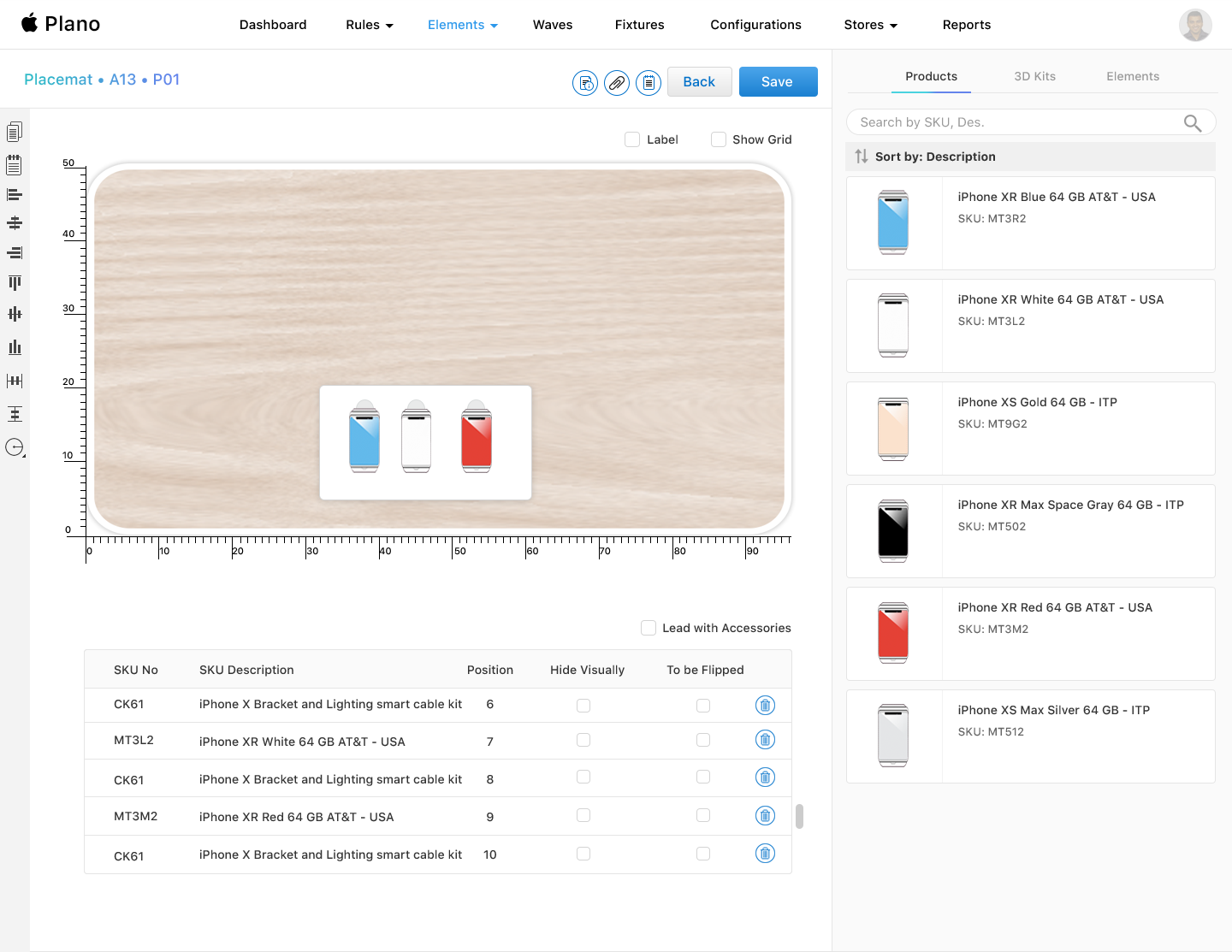The height and width of the screenshot is (952, 1232).
Task: Click the rotate circle tool in left toolbar
Action: click(x=15, y=447)
